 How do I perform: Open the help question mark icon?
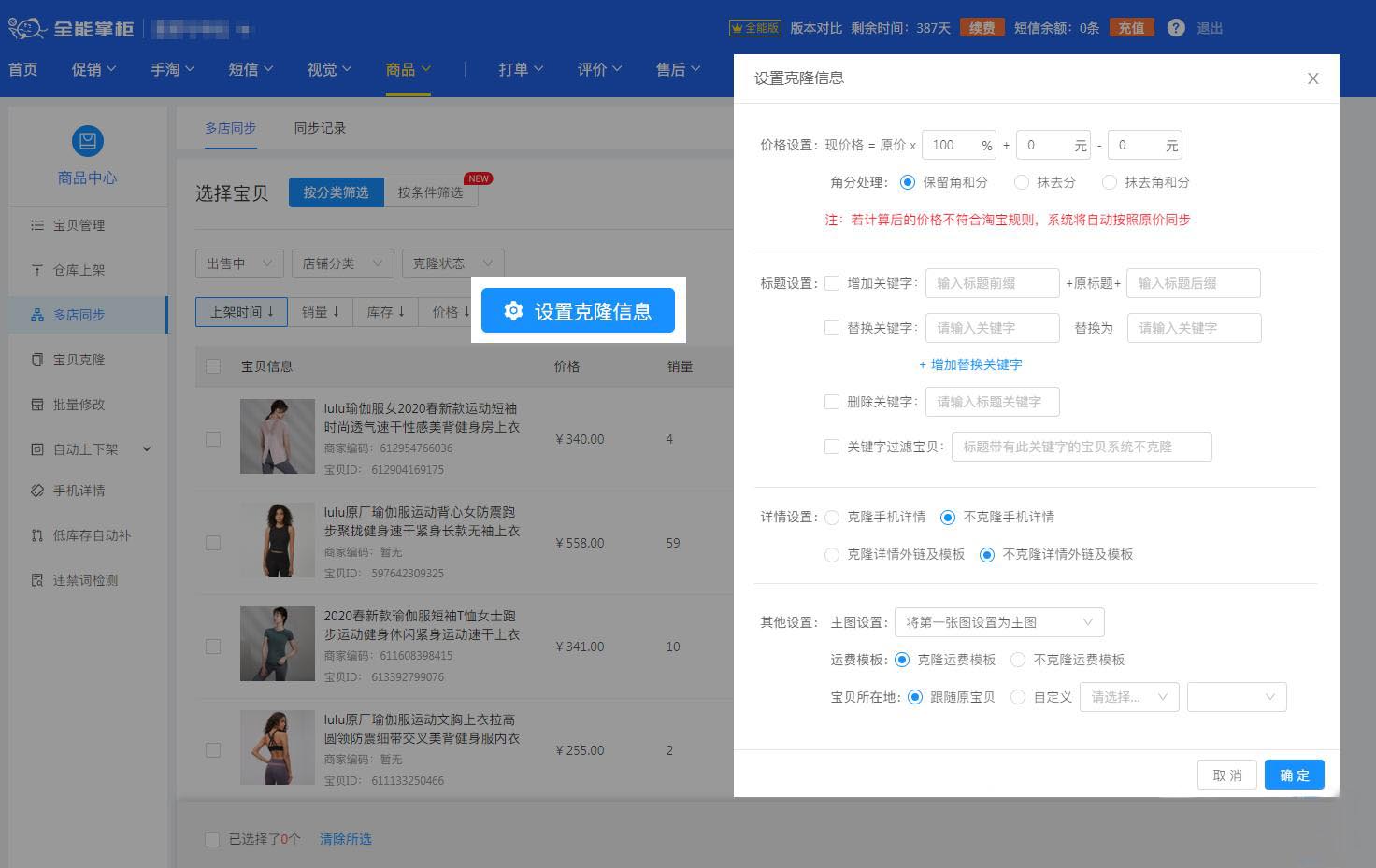1176,28
